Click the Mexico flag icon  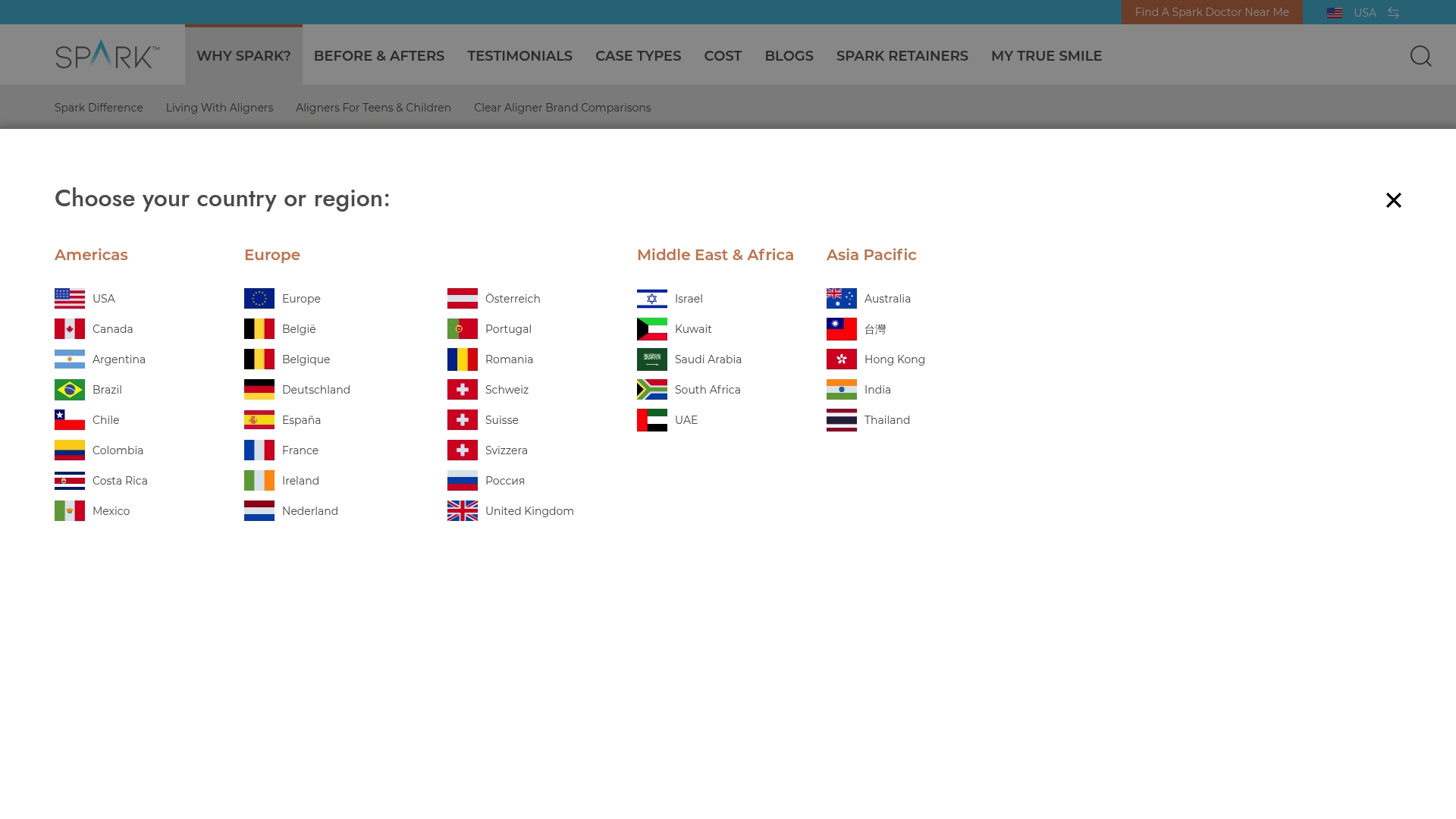[x=70, y=511]
